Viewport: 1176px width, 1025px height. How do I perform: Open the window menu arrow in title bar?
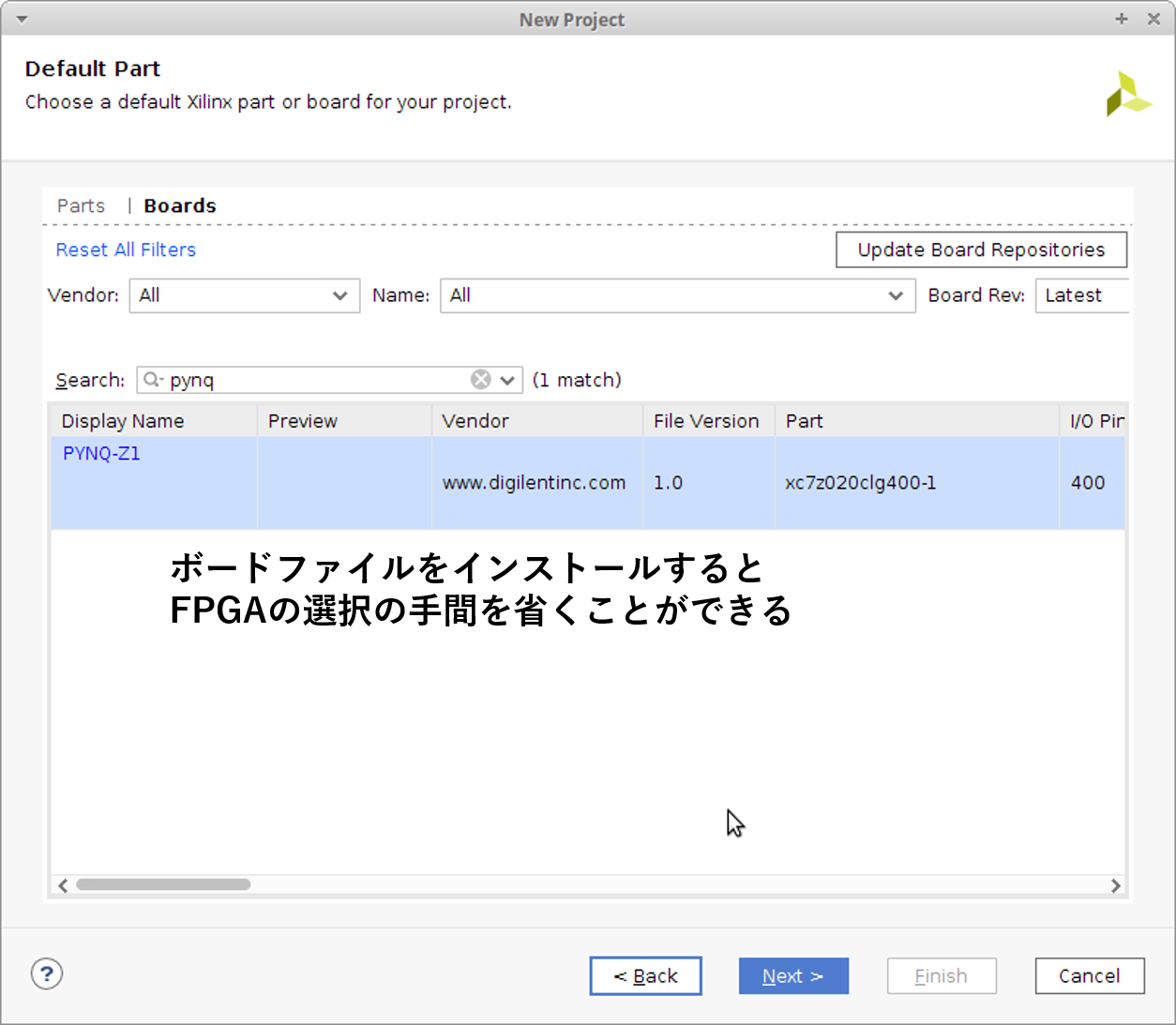pyautogui.click(x=22, y=20)
